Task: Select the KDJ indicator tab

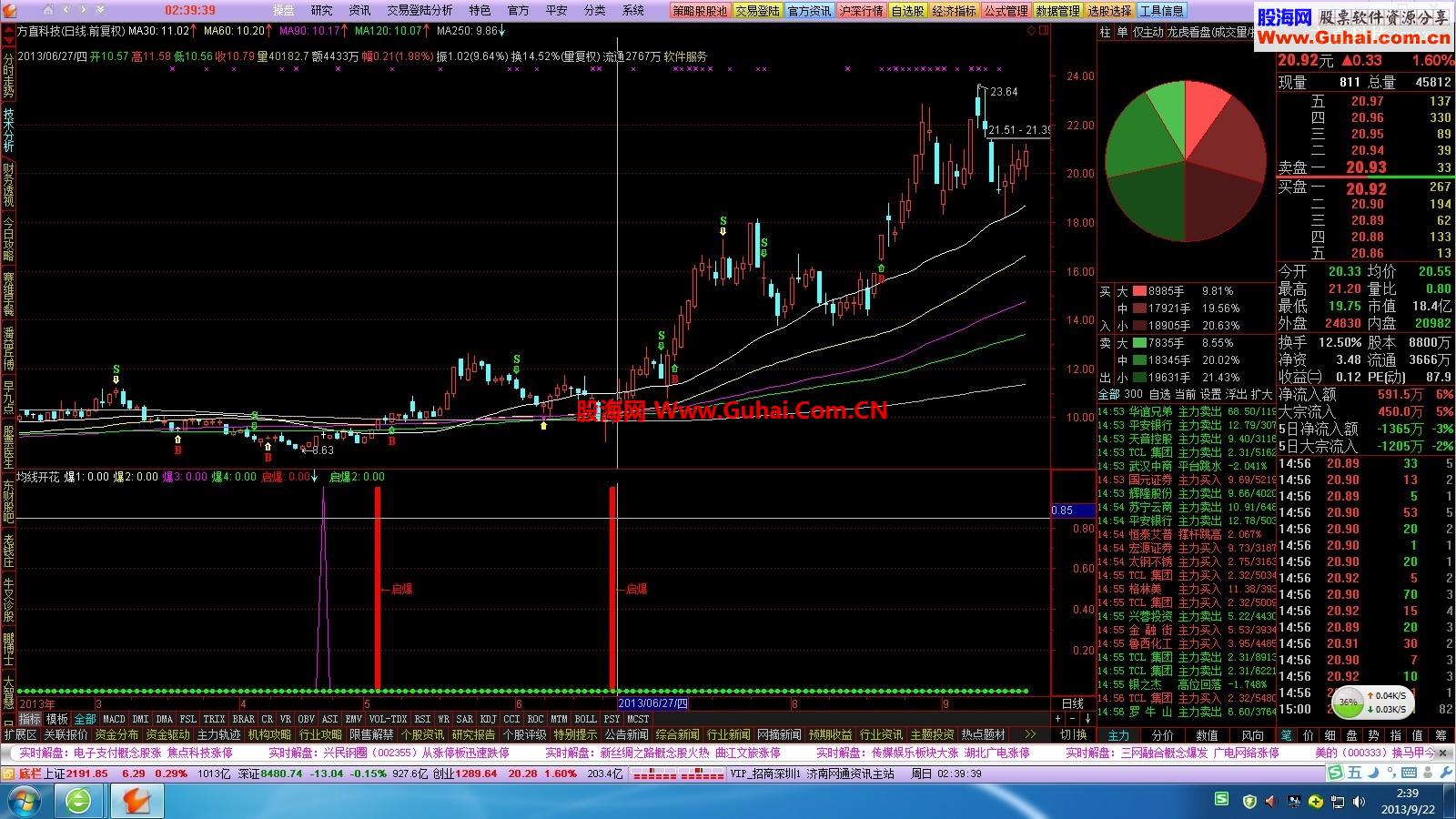Action: pos(489,719)
